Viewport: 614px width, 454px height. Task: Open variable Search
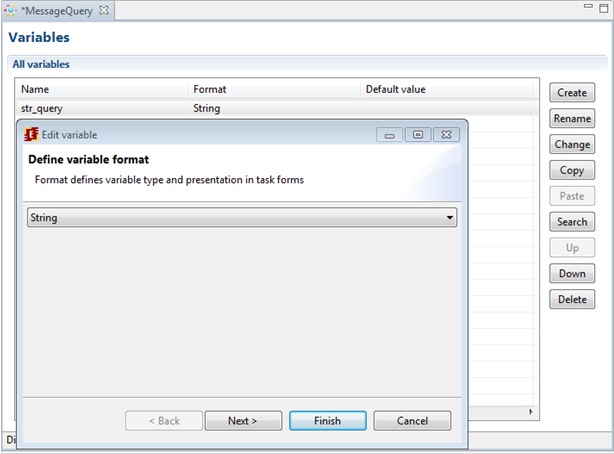pos(572,222)
